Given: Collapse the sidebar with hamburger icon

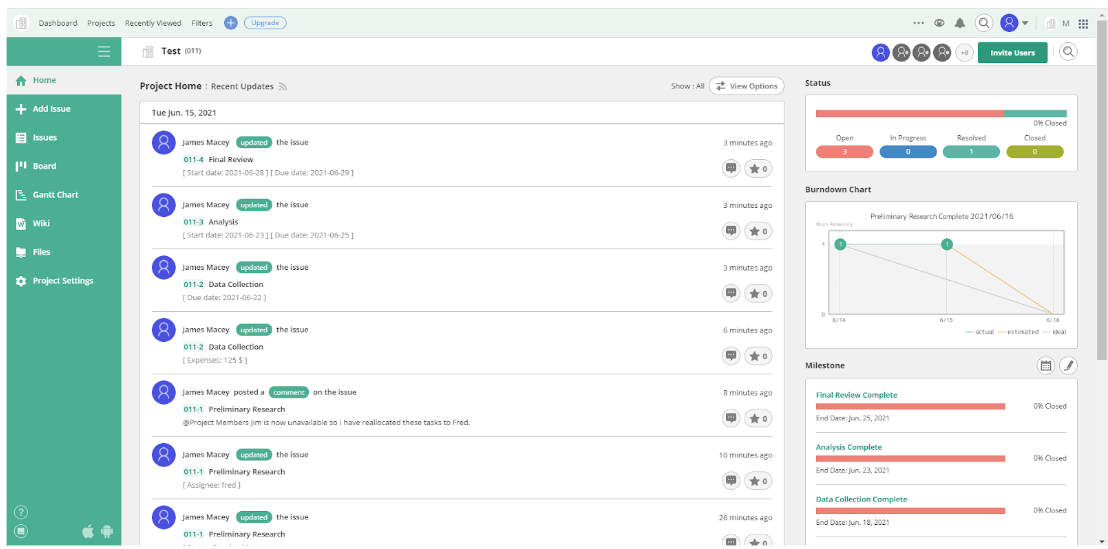Looking at the screenshot, I should point(104,51).
